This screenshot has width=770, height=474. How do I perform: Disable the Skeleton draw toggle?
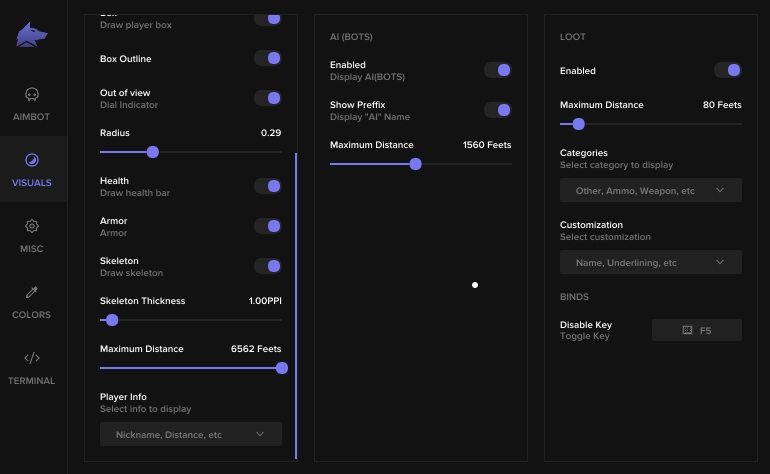click(x=267, y=266)
